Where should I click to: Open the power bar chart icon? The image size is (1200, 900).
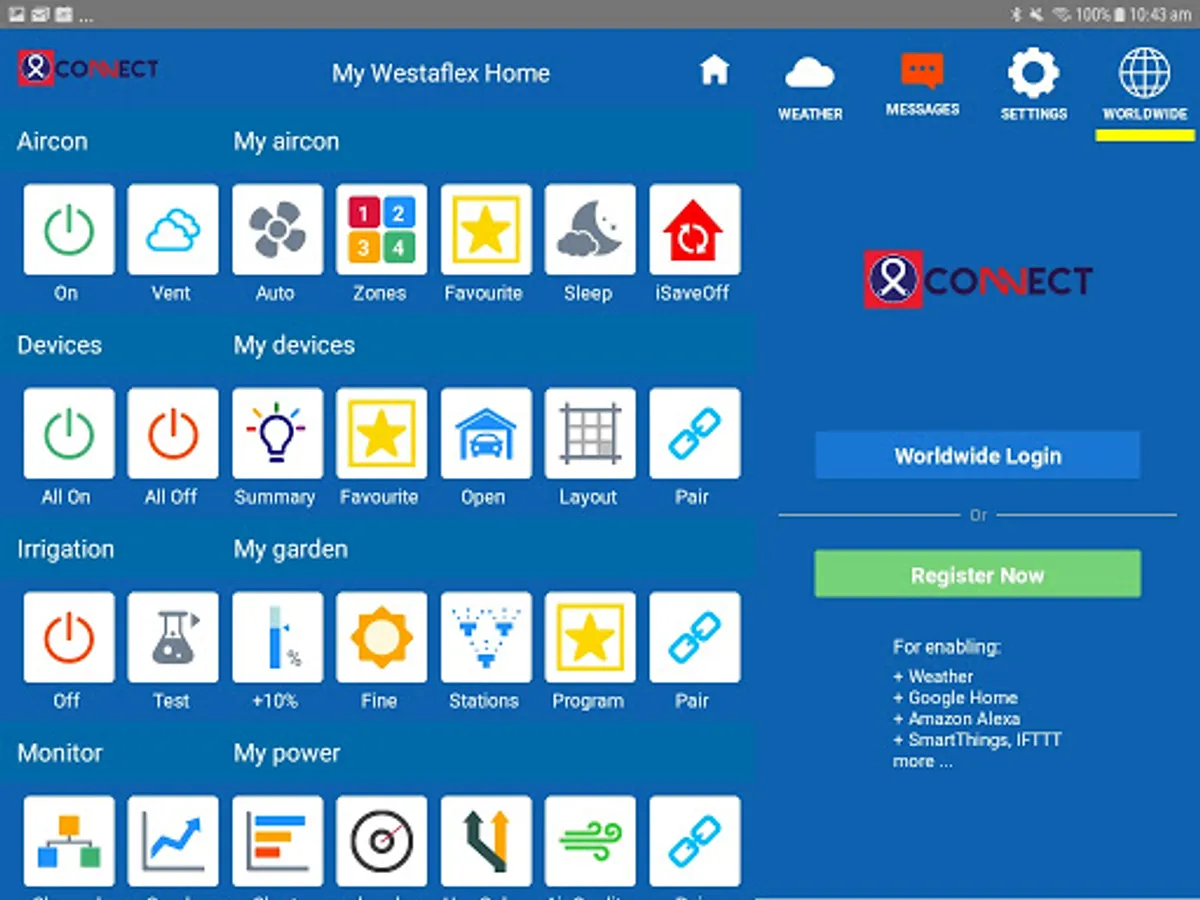(x=277, y=841)
